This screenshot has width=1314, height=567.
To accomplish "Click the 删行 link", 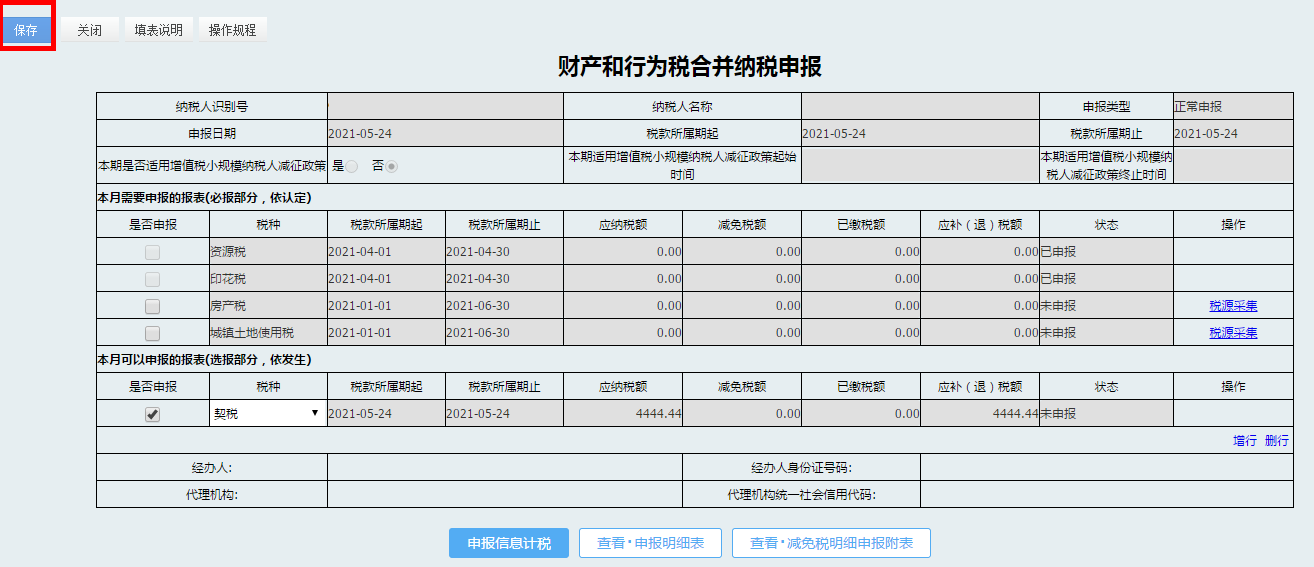I will point(1277,441).
